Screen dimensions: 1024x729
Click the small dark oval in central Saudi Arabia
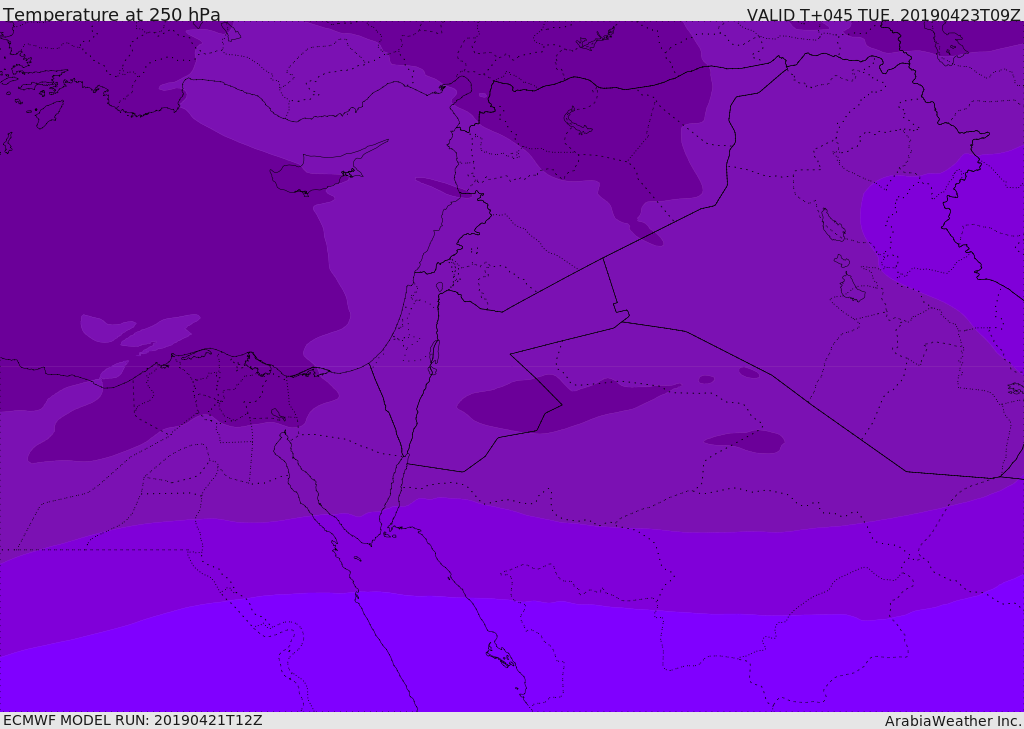pos(746,441)
